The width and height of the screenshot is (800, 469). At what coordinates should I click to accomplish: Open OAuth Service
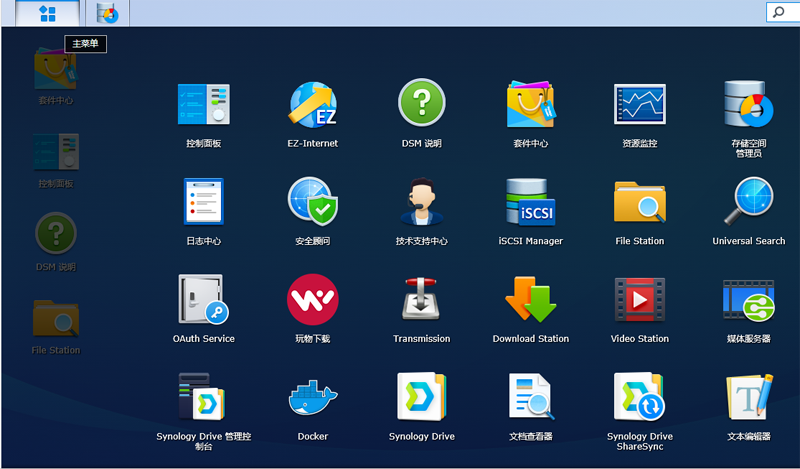204,299
